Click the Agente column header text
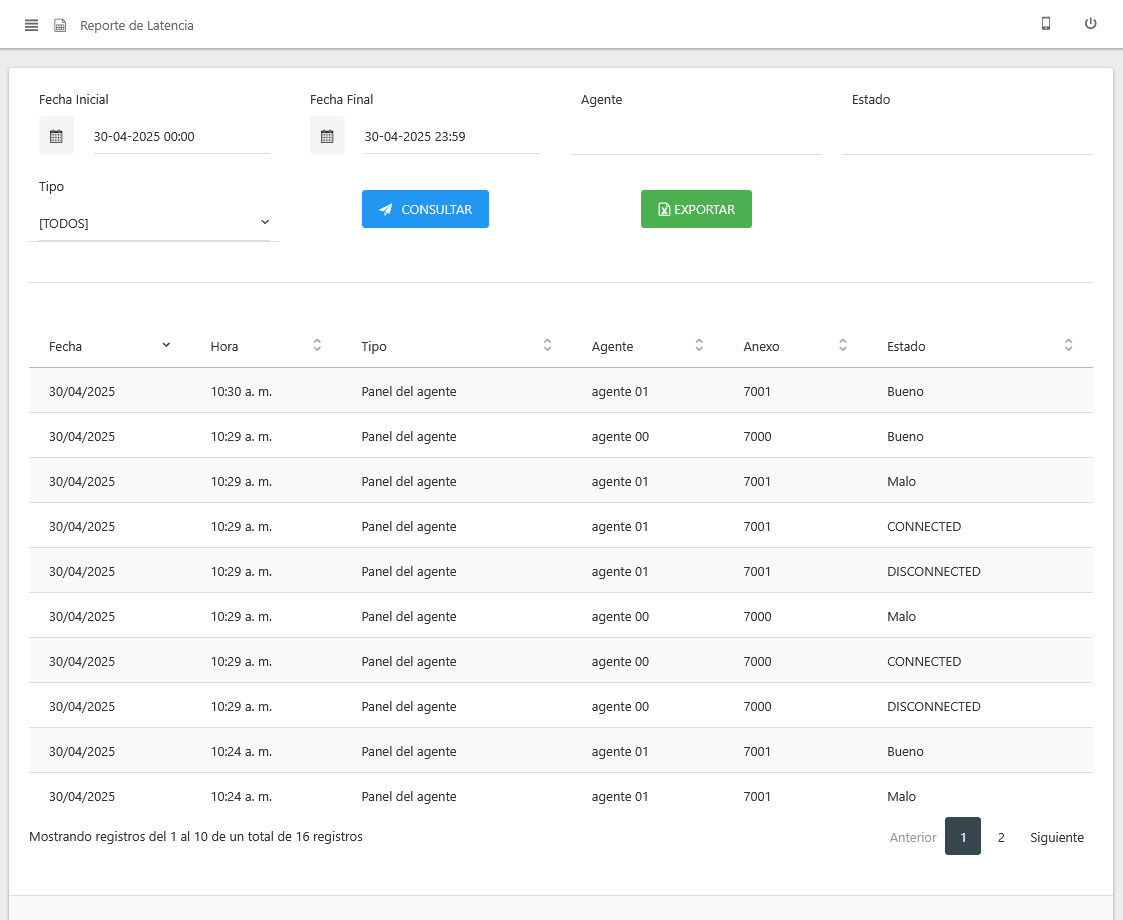 point(612,347)
